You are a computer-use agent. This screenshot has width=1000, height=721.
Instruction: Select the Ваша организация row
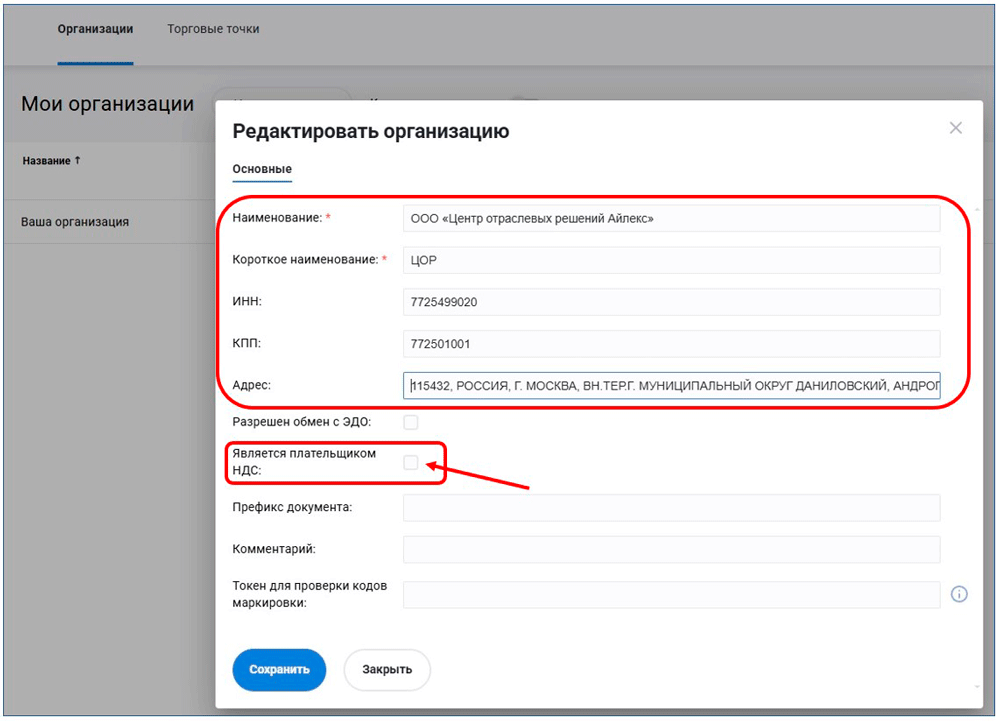pos(75,222)
